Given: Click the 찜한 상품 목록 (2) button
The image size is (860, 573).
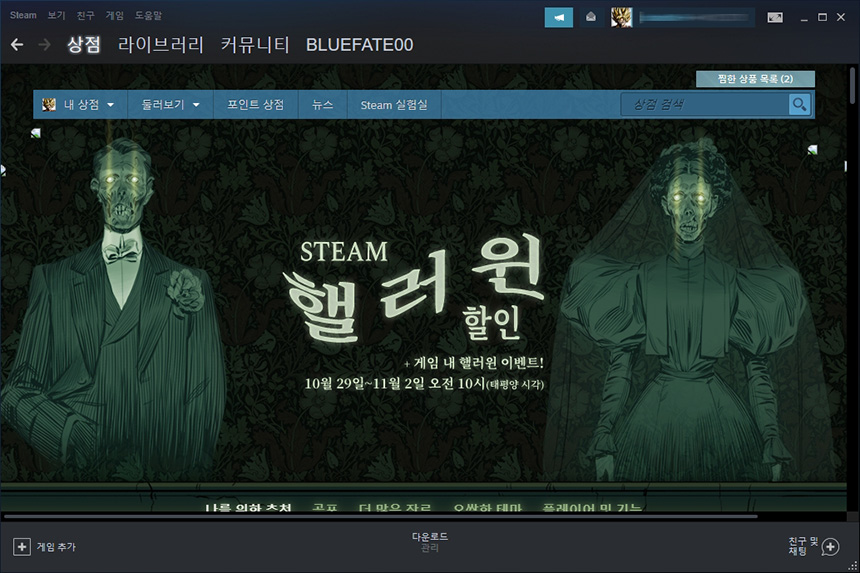Looking at the screenshot, I should tap(755, 79).
